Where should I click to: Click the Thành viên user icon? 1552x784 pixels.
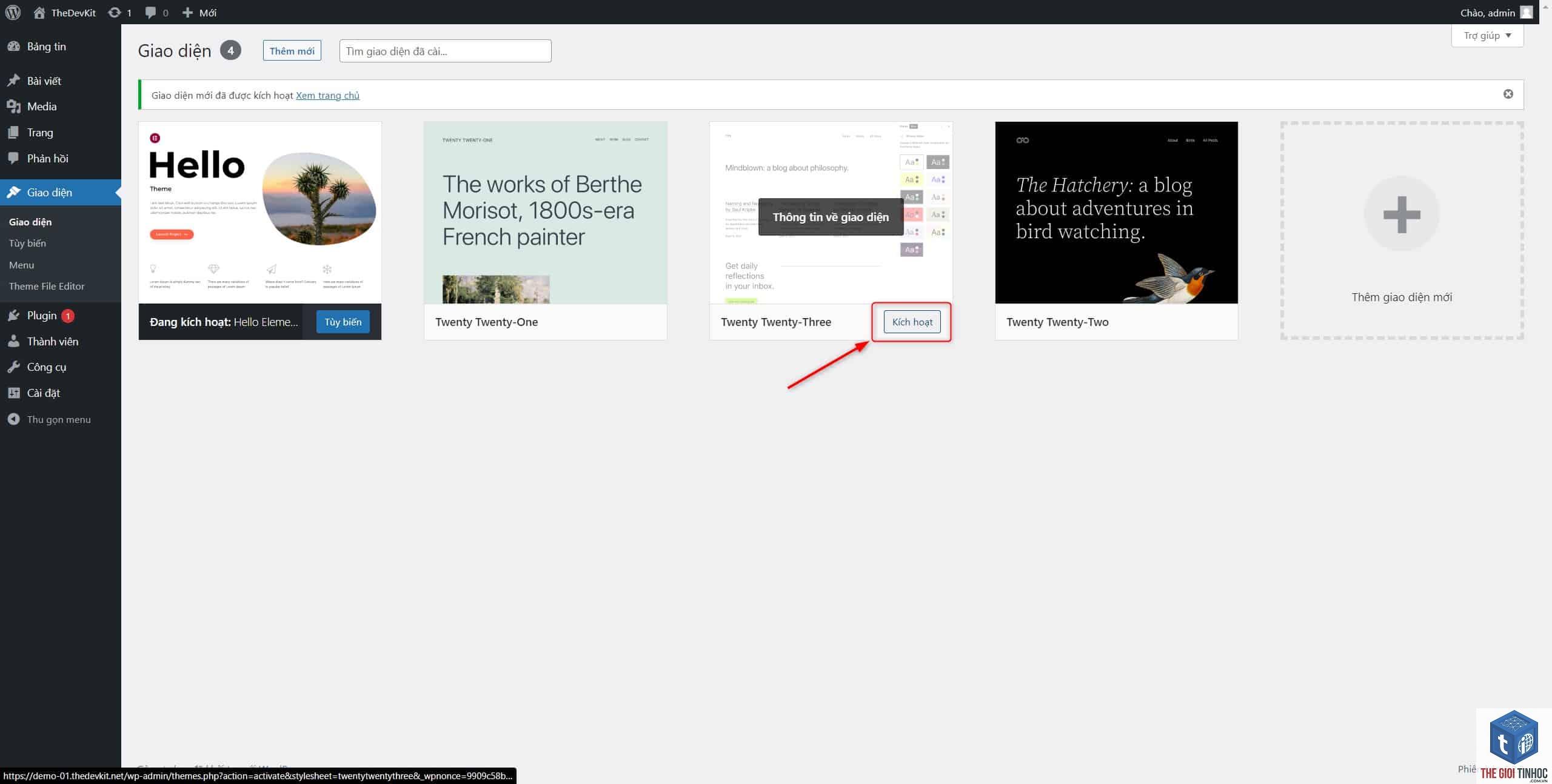[13, 341]
